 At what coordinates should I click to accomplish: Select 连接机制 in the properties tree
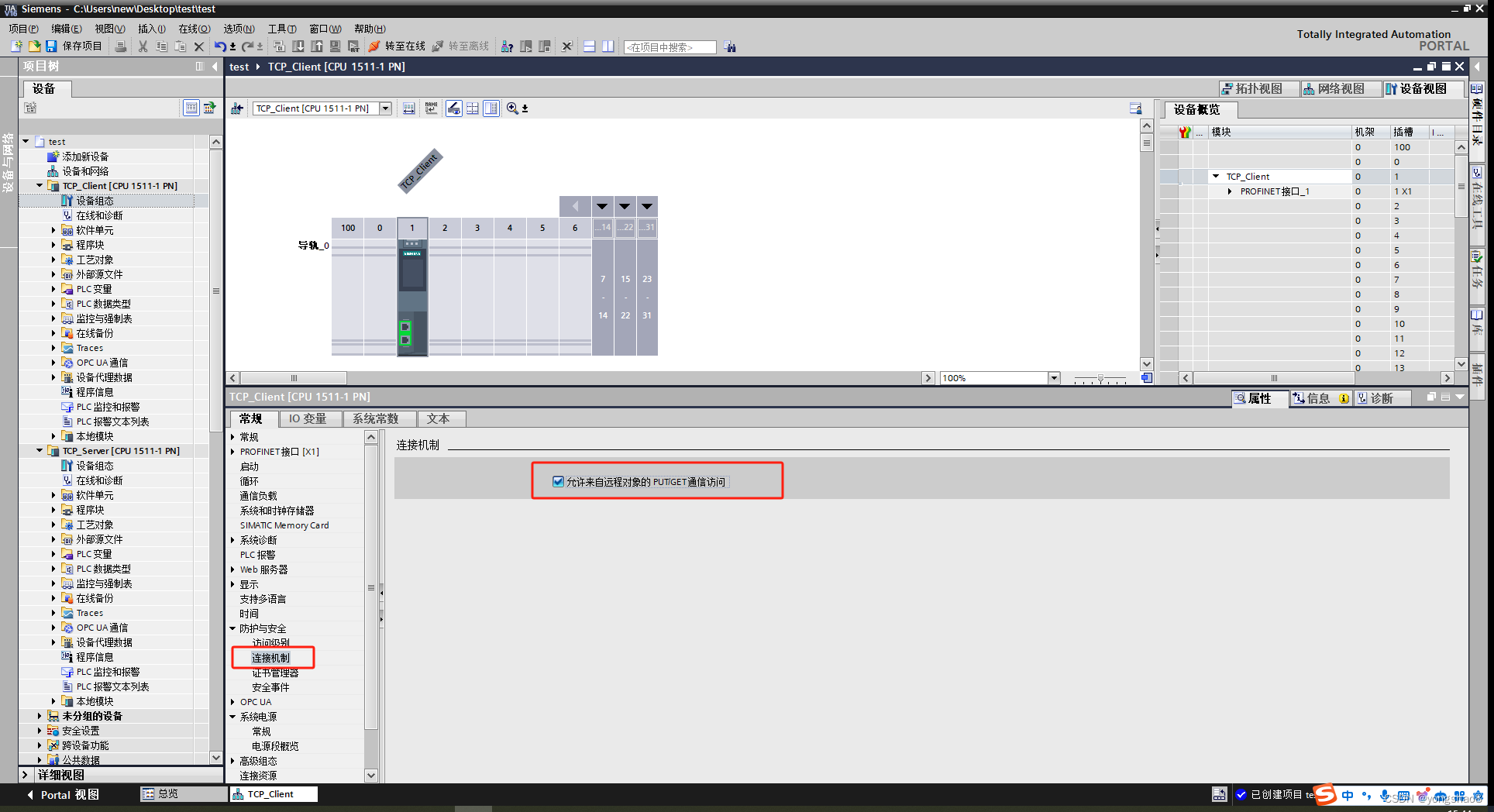coord(270,658)
